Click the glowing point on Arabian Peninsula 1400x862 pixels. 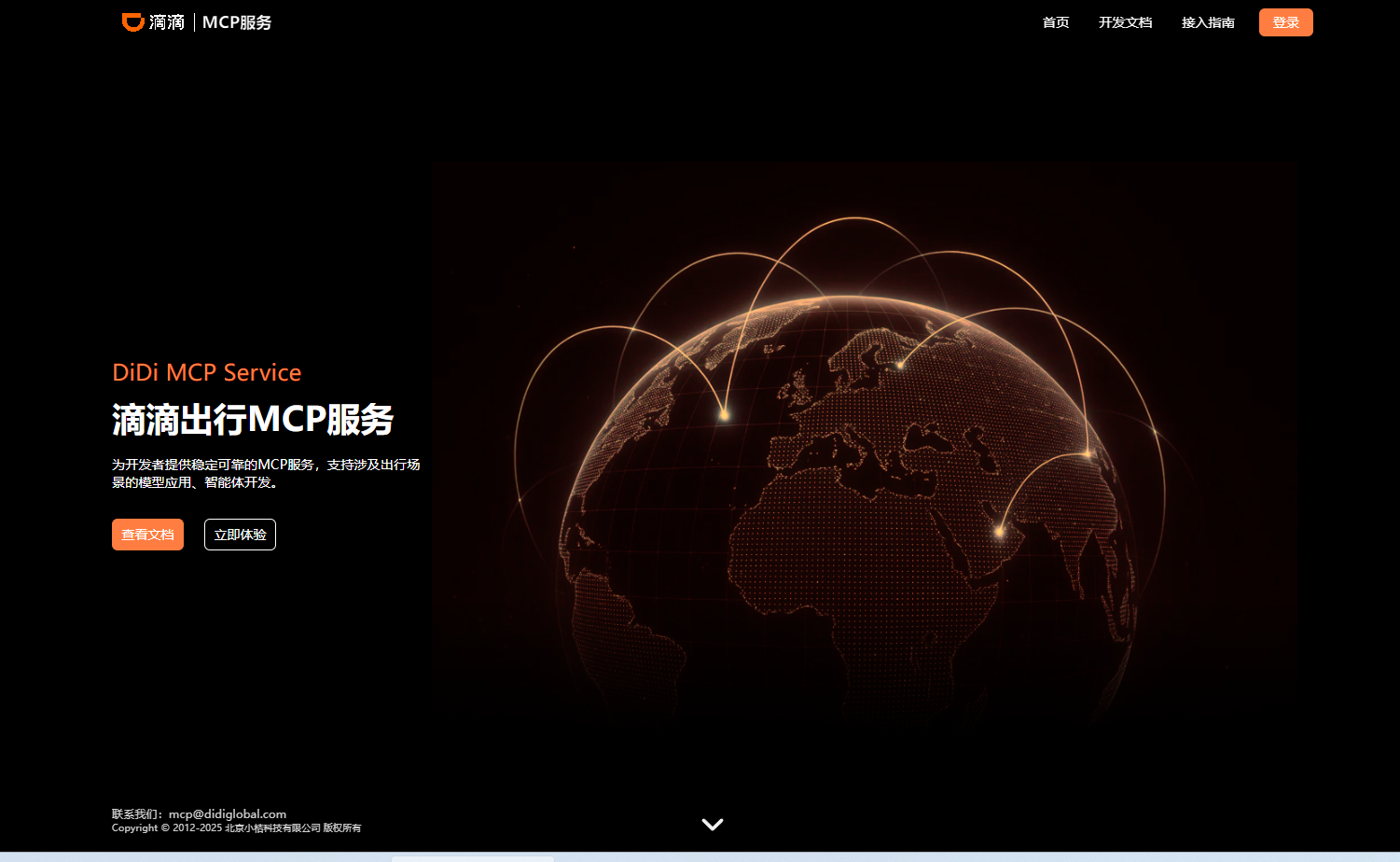point(999,532)
